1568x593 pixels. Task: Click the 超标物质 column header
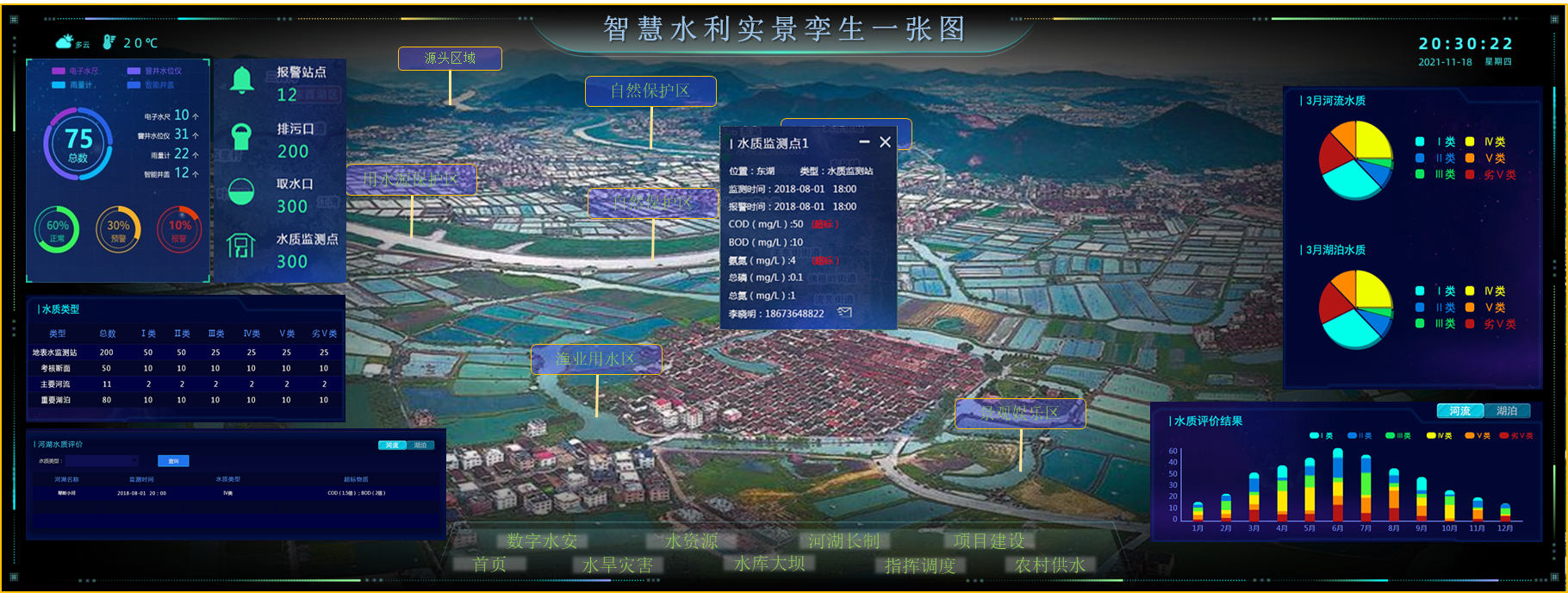(356, 479)
